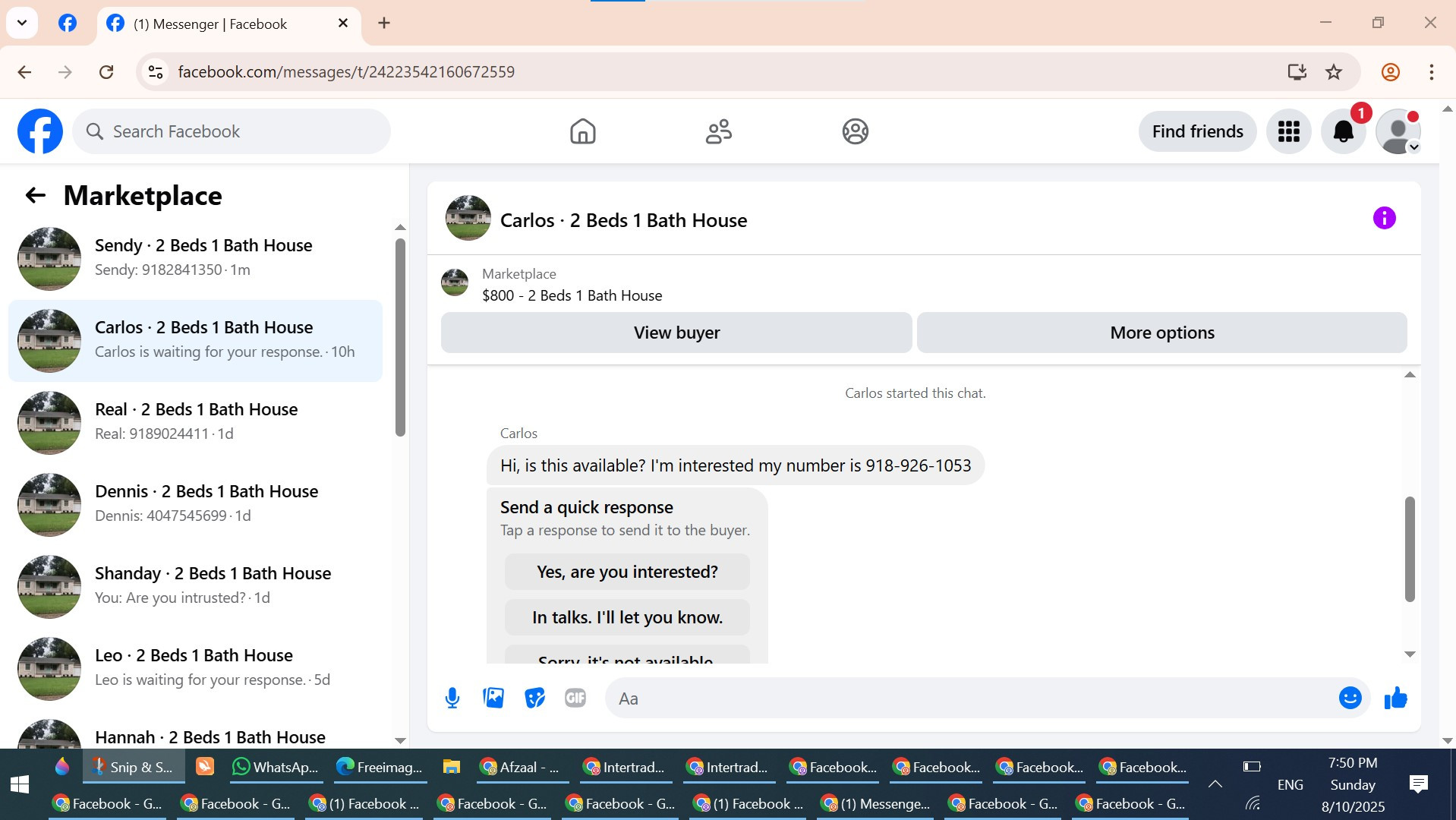Image resolution: width=1456 pixels, height=820 pixels.
Task: Click Carlos's message with phone number
Action: coord(735,465)
